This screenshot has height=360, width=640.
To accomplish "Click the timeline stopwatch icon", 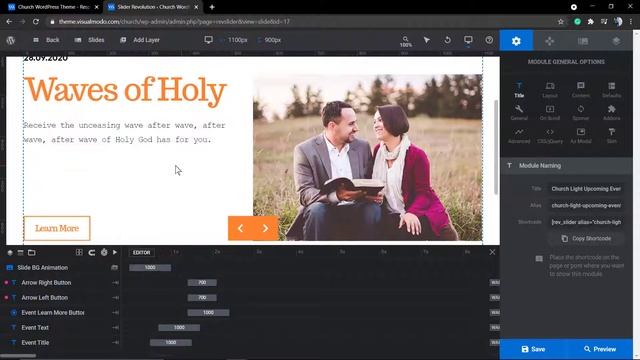I will (104, 253).
